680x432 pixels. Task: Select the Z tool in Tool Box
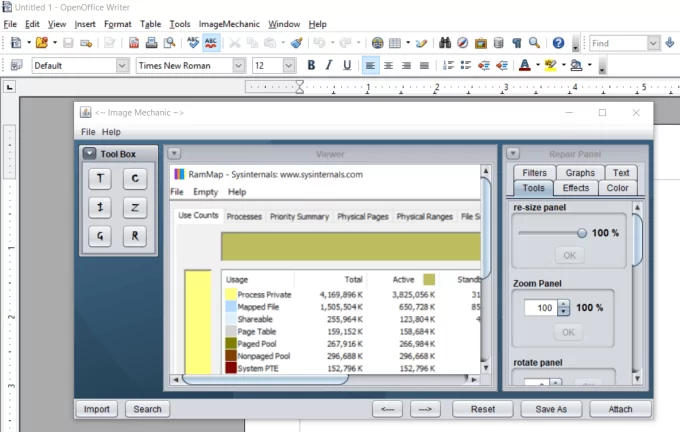tap(135, 207)
